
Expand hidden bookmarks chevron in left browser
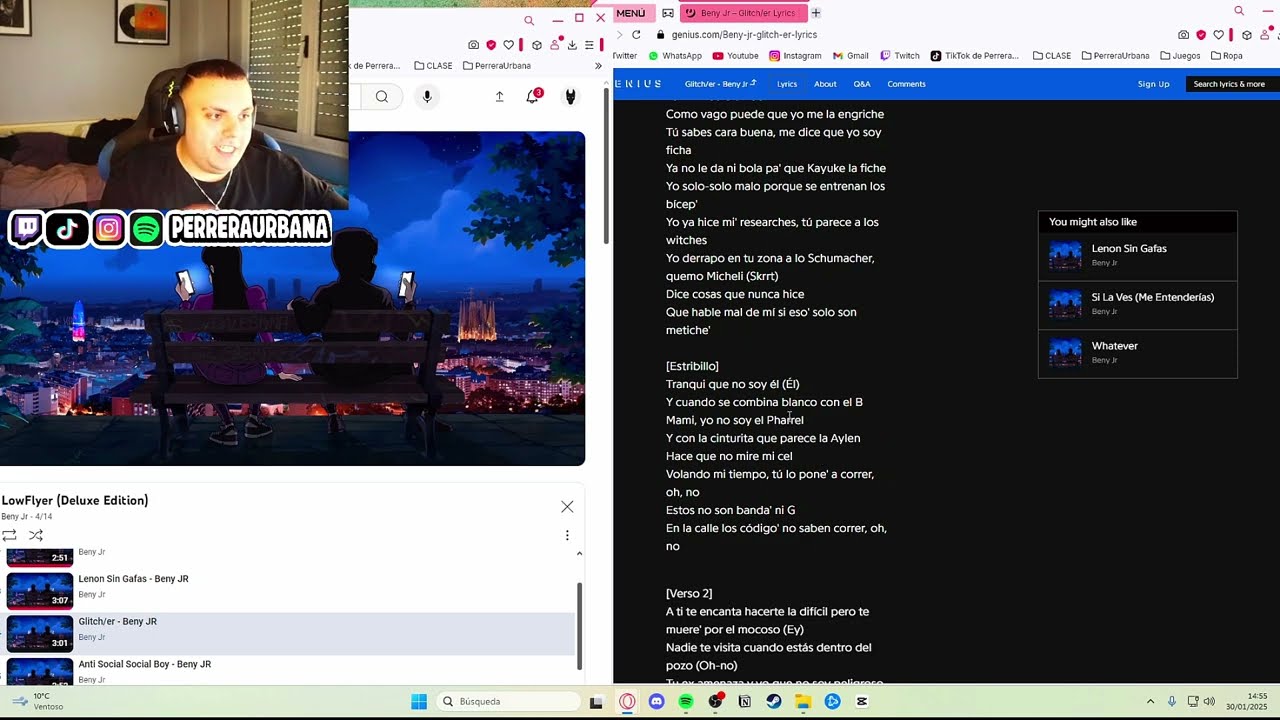tap(598, 66)
